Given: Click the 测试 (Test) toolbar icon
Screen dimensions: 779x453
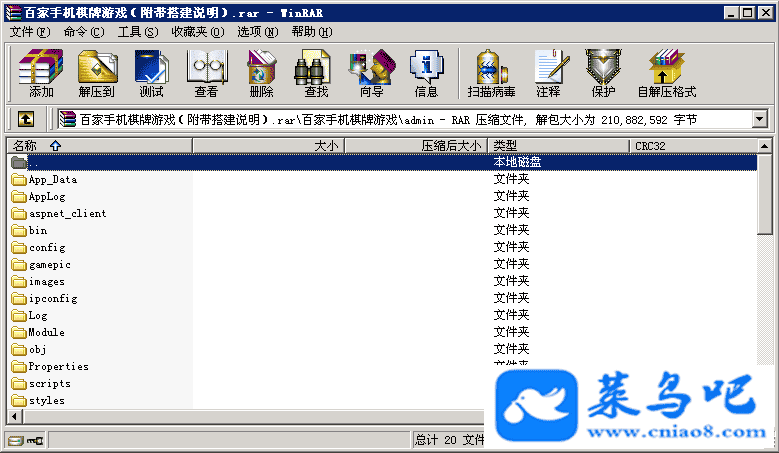Looking at the screenshot, I should (x=152, y=73).
